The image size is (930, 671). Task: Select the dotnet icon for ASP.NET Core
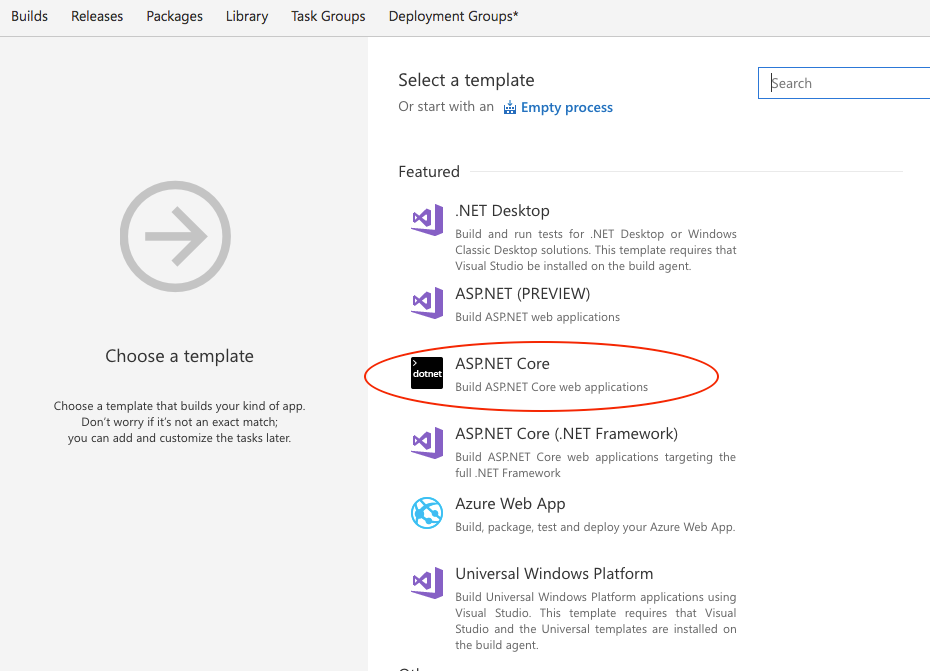point(427,373)
